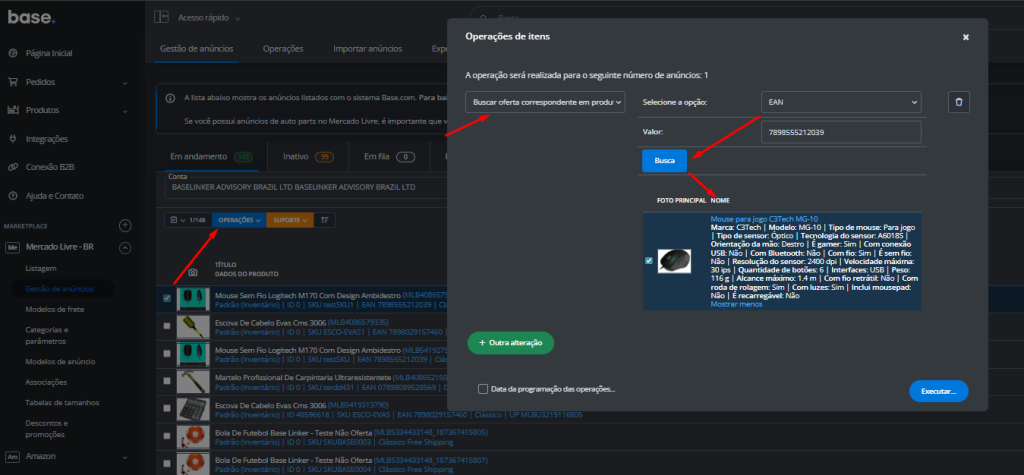Image resolution: width=1024 pixels, height=475 pixels.
Task: Expand the Pedidos menu chevron
Action: click(125, 82)
